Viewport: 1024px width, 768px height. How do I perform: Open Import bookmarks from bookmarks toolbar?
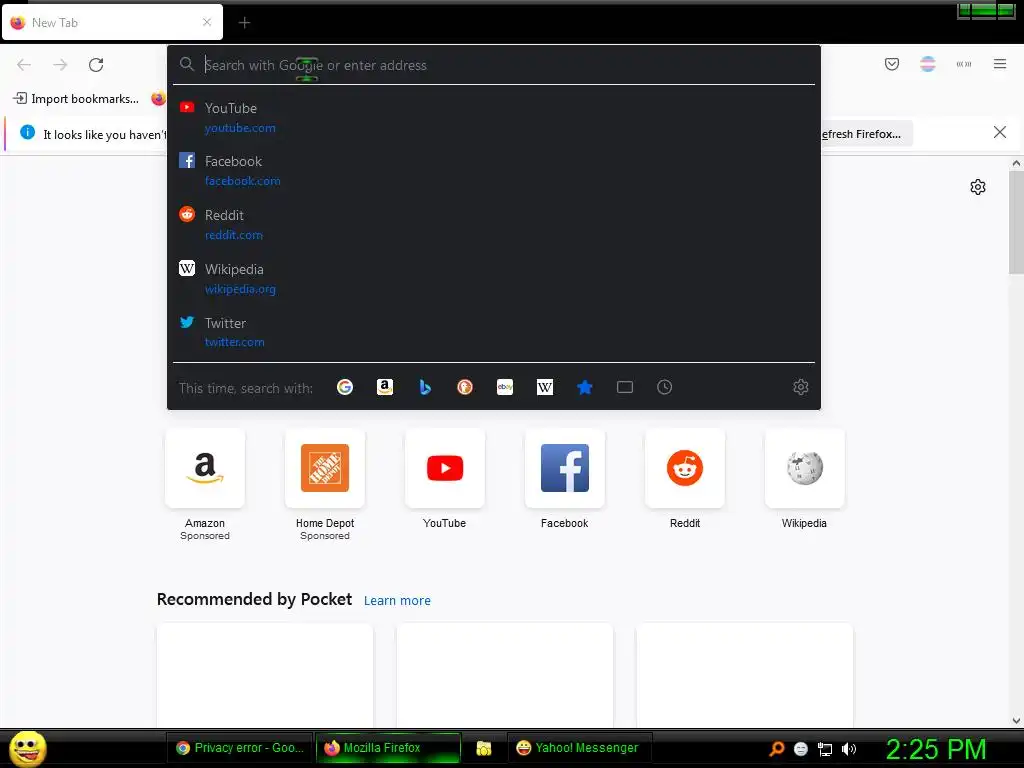pyautogui.click(x=76, y=99)
